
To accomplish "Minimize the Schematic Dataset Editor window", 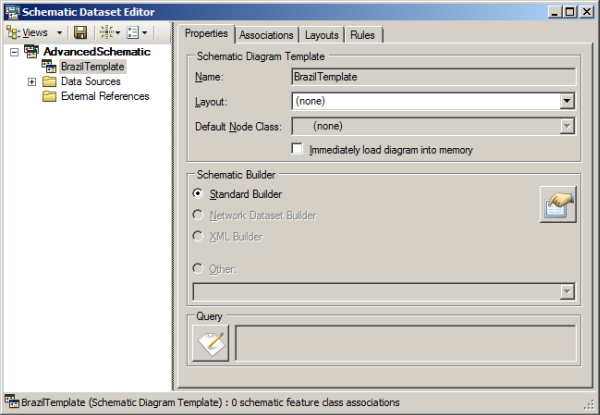I will pyautogui.click(x=554, y=12).
